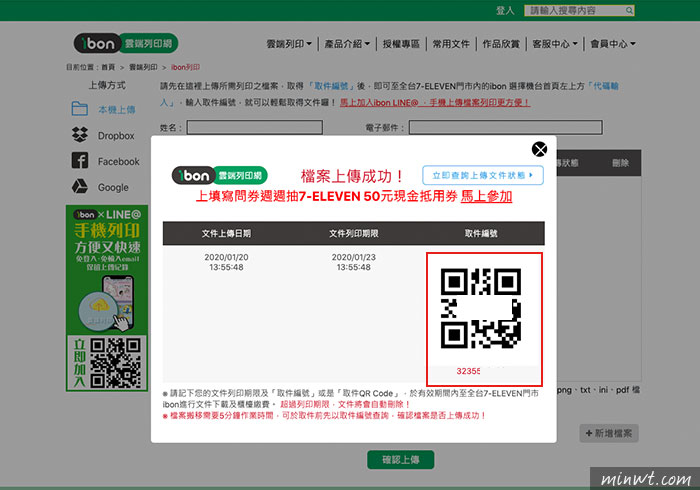The image size is (700, 490).
Task: Click the 馬上參加 survey link
Action: point(486,196)
